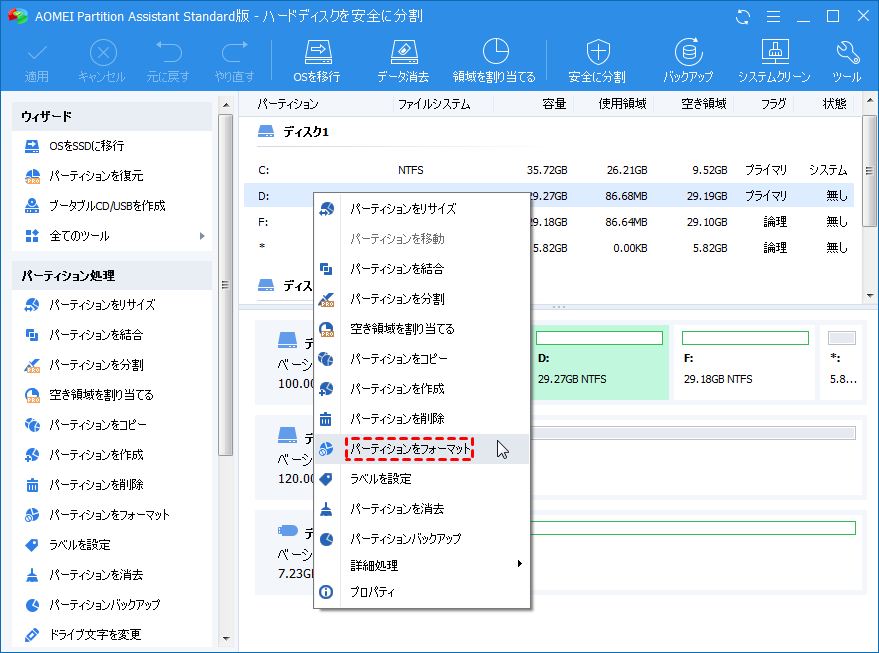Click the refresh icon in the title bar
The width and height of the screenshot is (879, 653).
coord(743,17)
